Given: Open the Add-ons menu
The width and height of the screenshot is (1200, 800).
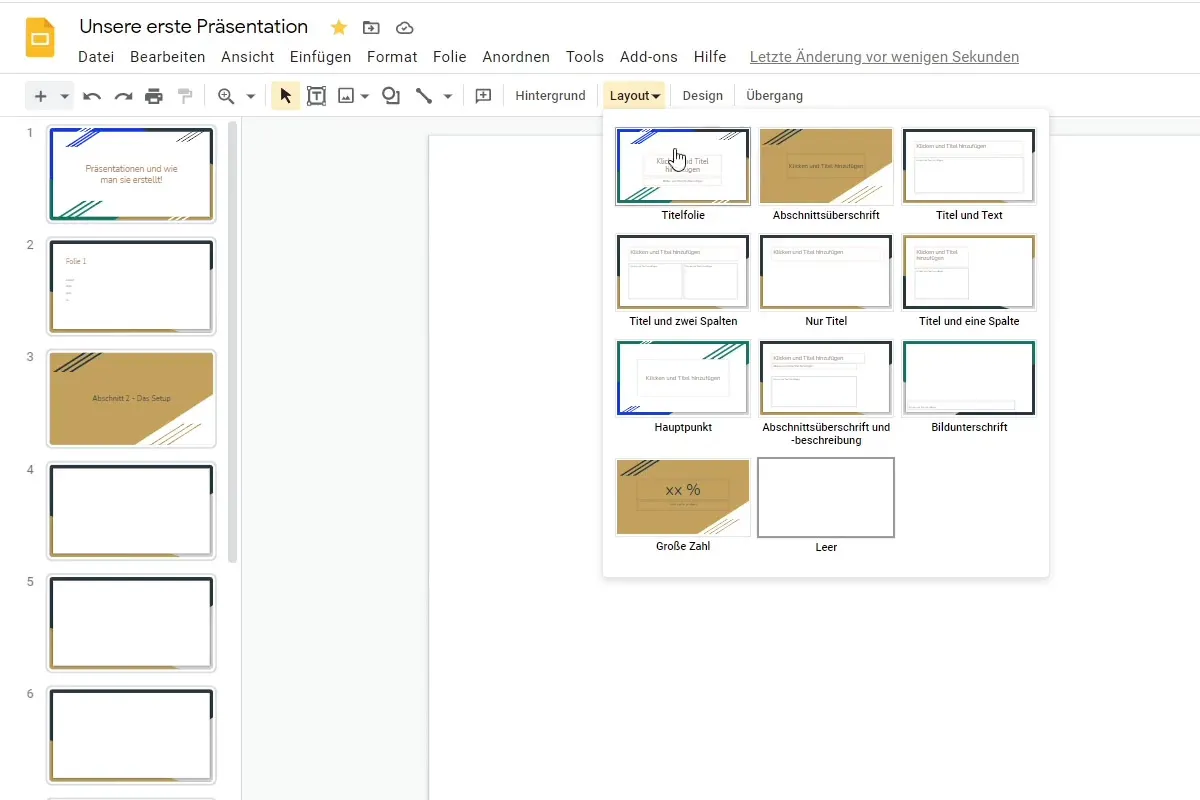Looking at the screenshot, I should [x=649, y=57].
